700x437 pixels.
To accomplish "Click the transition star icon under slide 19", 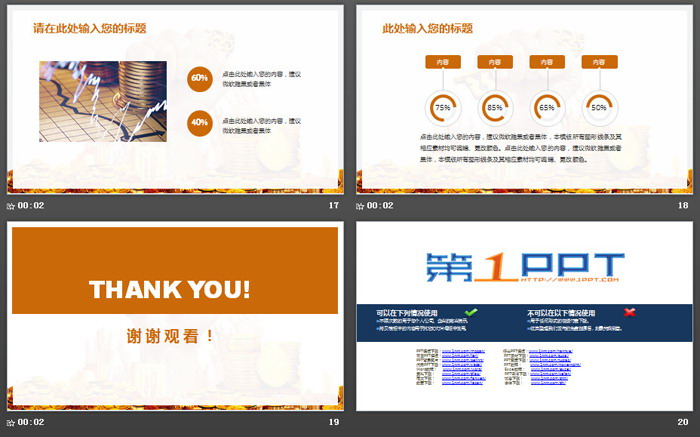I will click(x=11, y=423).
